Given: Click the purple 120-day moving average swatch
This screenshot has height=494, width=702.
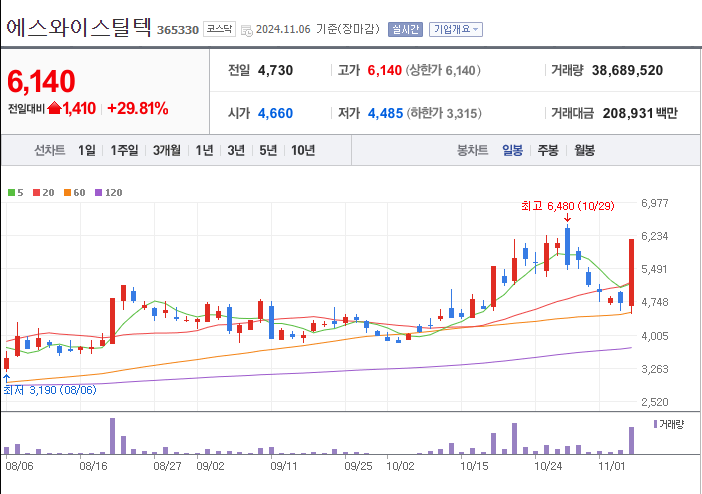Looking at the screenshot, I should (98, 193).
